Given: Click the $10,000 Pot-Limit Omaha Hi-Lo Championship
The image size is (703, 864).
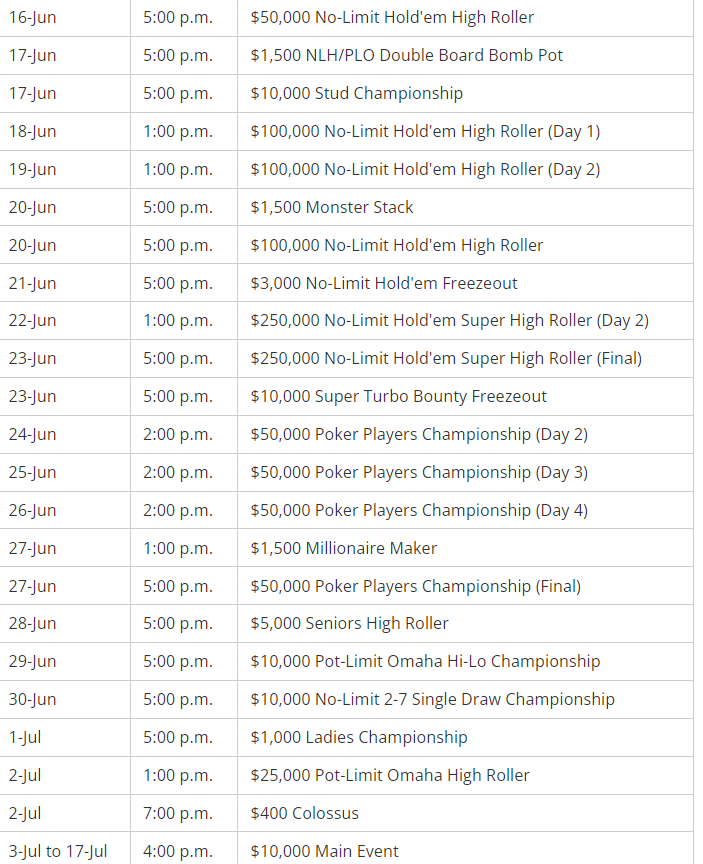Looking at the screenshot, I should coord(425,662).
